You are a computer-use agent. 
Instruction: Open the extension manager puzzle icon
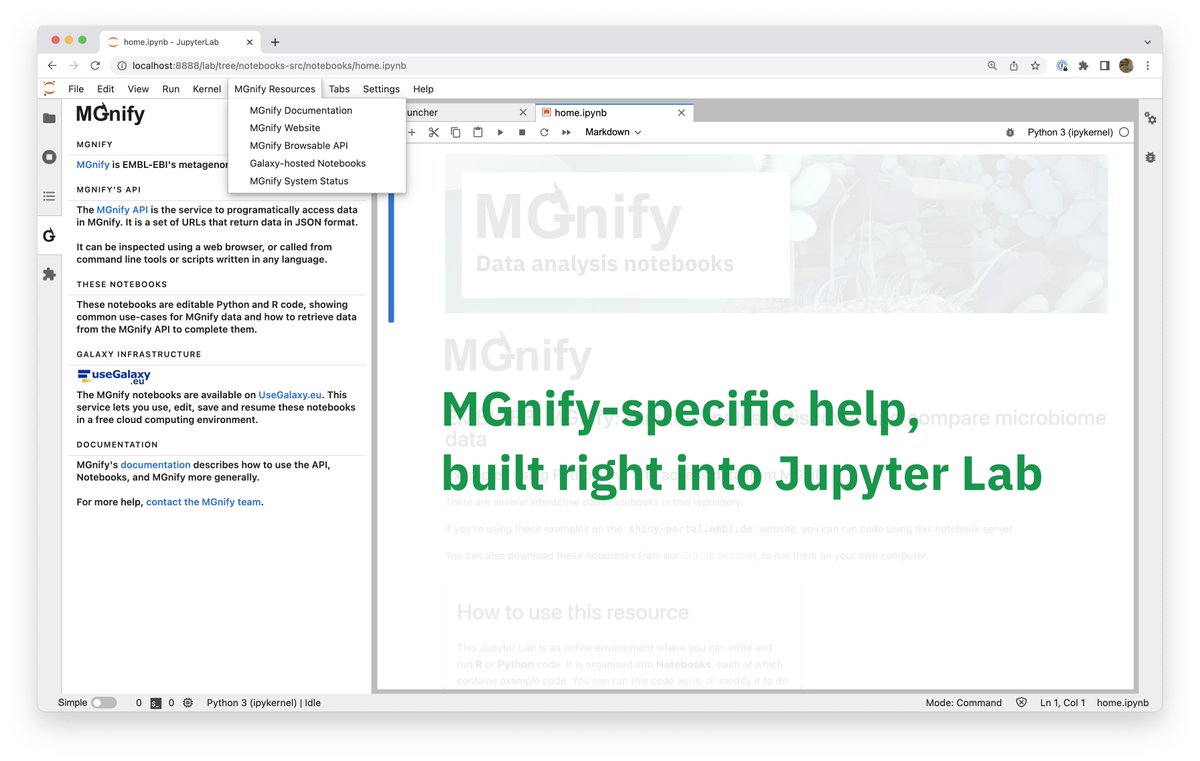tap(49, 274)
